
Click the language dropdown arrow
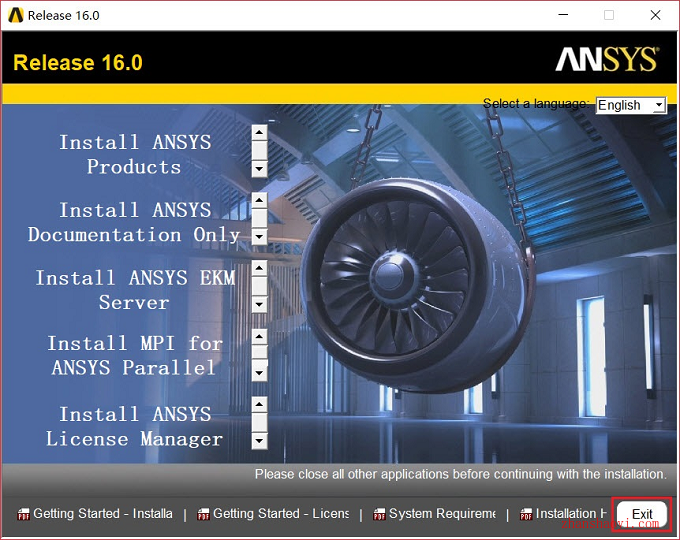pos(659,105)
